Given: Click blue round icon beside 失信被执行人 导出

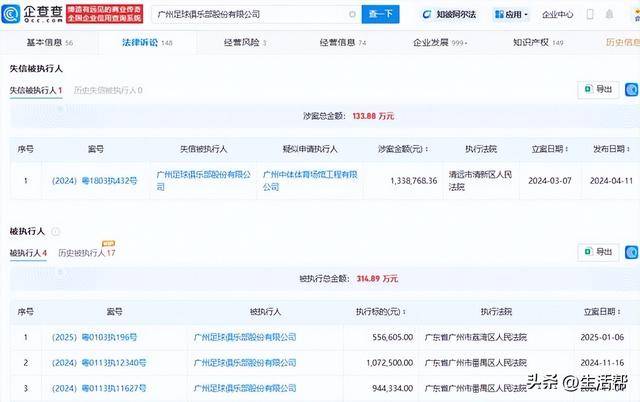Looking at the screenshot, I should (x=631, y=89).
